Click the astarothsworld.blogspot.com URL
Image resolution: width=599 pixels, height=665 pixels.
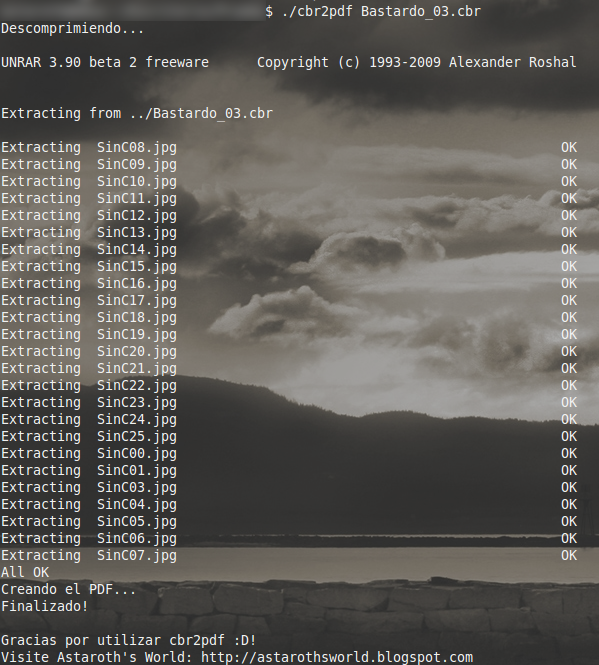pos(337,657)
